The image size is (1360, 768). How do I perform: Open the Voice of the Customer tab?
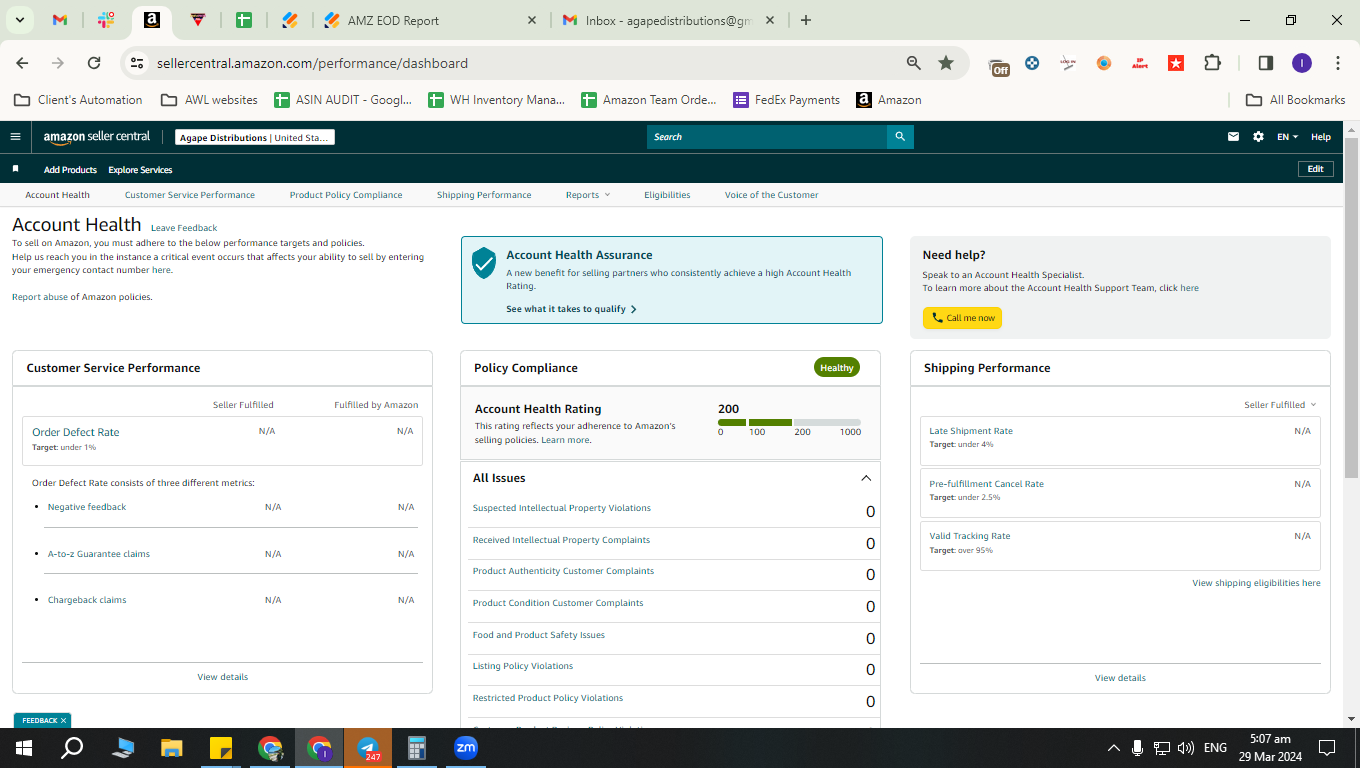click(772, 195)
